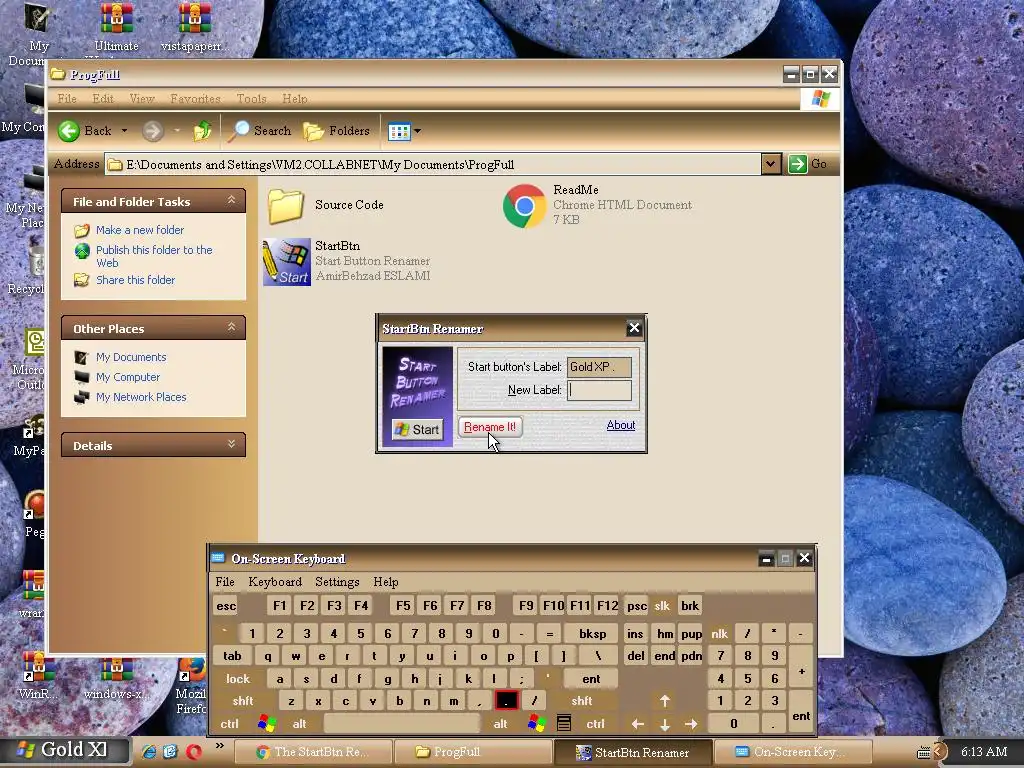Toggle the left shft key
Viewport: 1024px width, 768px height.
pyautogui.click(x=243, y=701)
